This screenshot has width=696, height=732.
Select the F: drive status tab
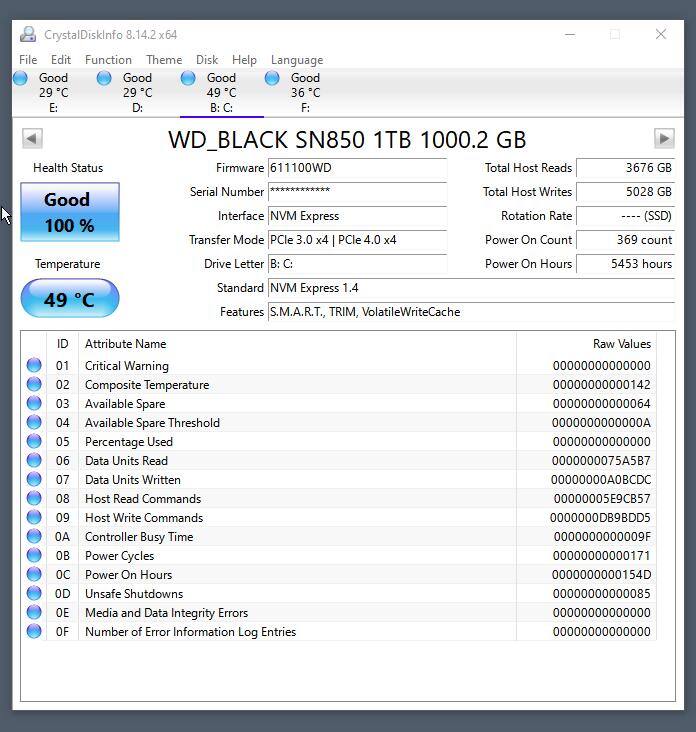click(305, 92)
